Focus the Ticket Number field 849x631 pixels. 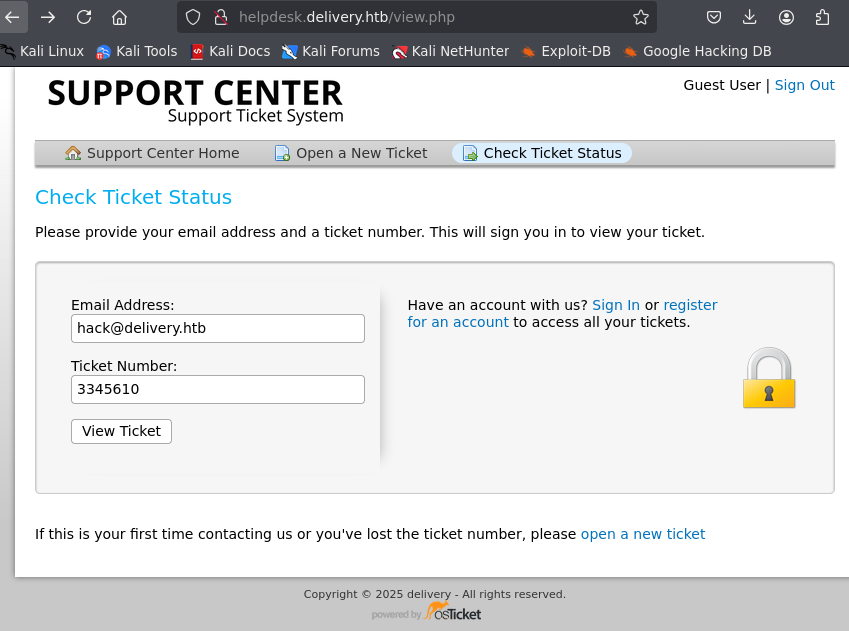(x=218, y=389)
